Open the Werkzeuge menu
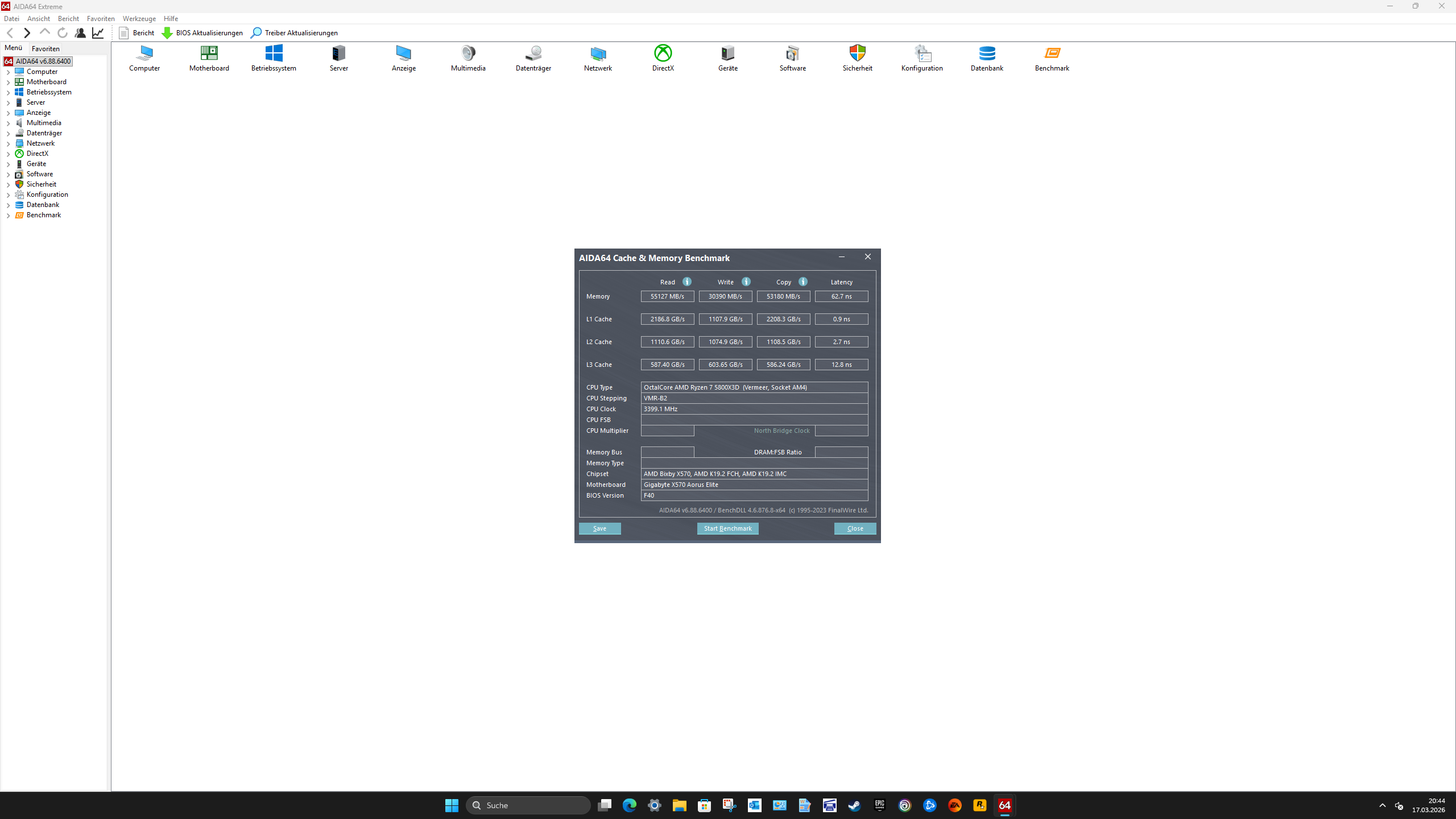This screenshot has width=1456, height=819. 138,18
